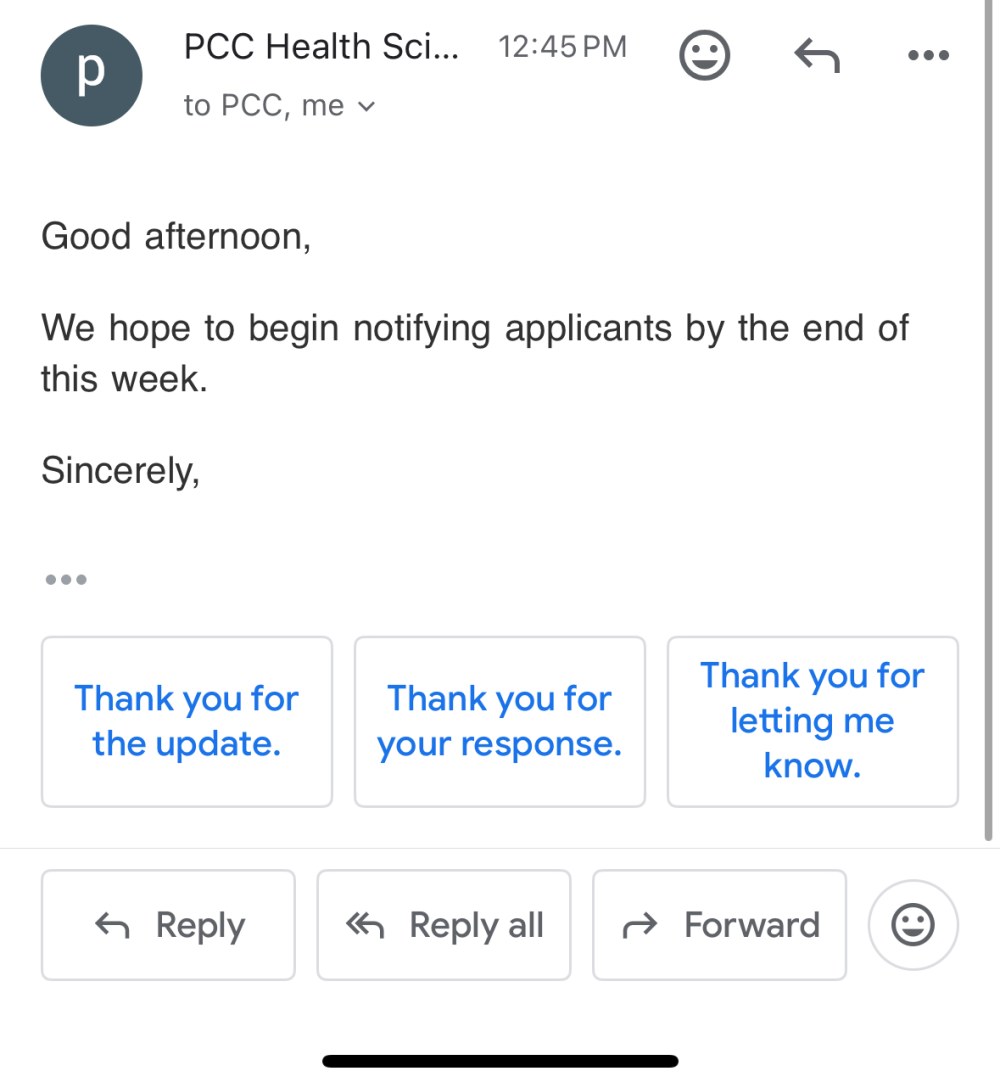The height and width of the screenshot is (1088, 1000).
Task: Open the emoji reaction picker in the header
Action: (704, 55)
